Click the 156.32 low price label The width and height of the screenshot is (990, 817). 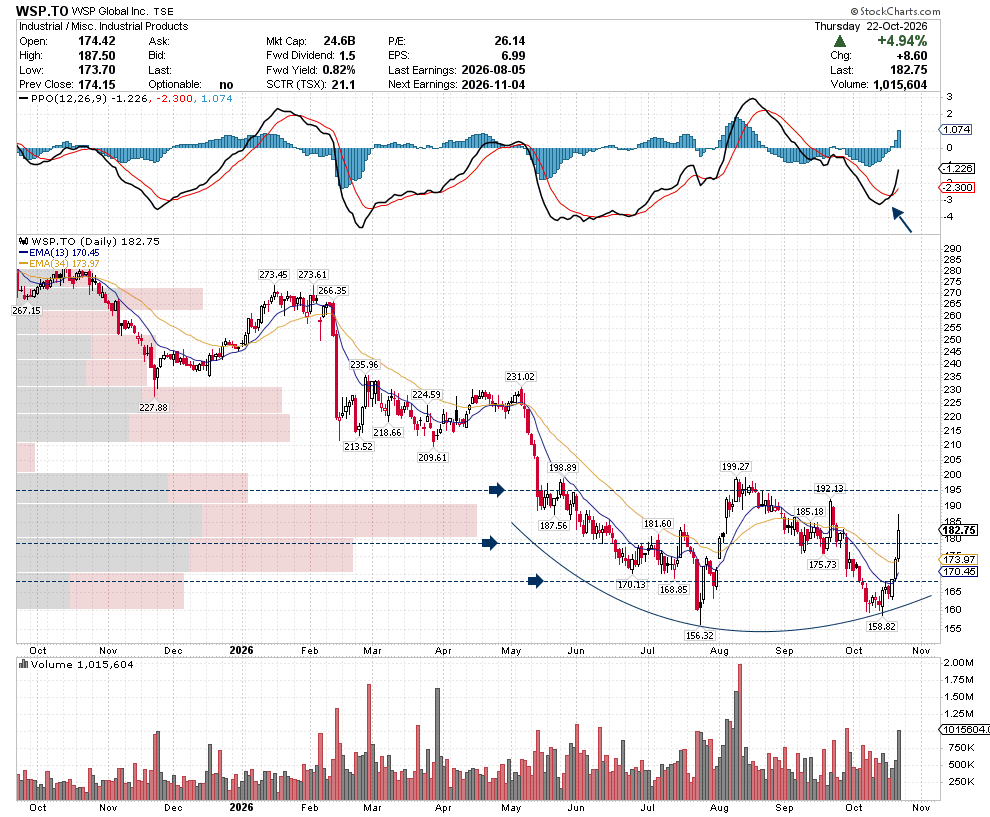(x=700, y=635)
